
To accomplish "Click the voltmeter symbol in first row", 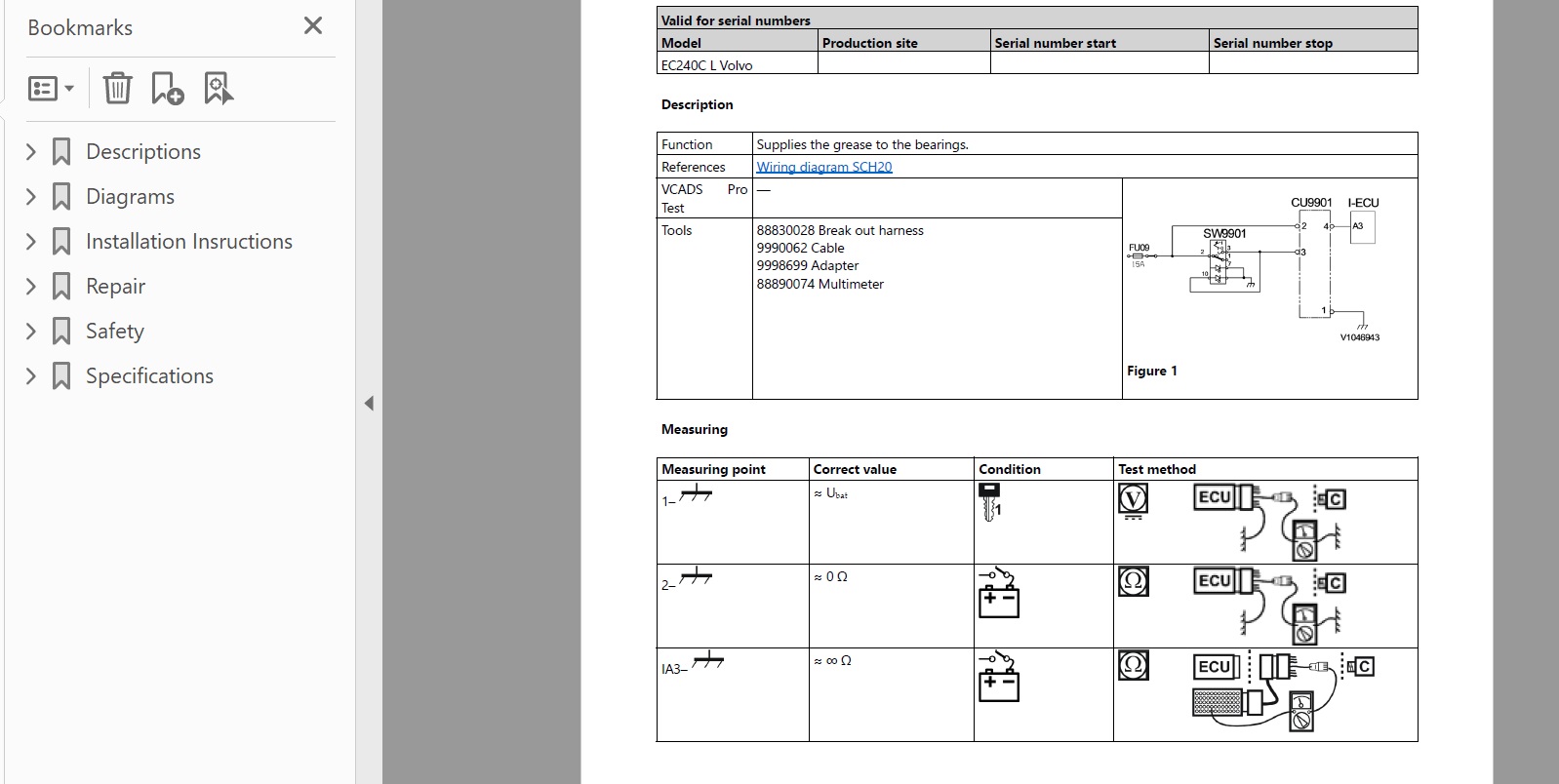I will click(1133, 499).
